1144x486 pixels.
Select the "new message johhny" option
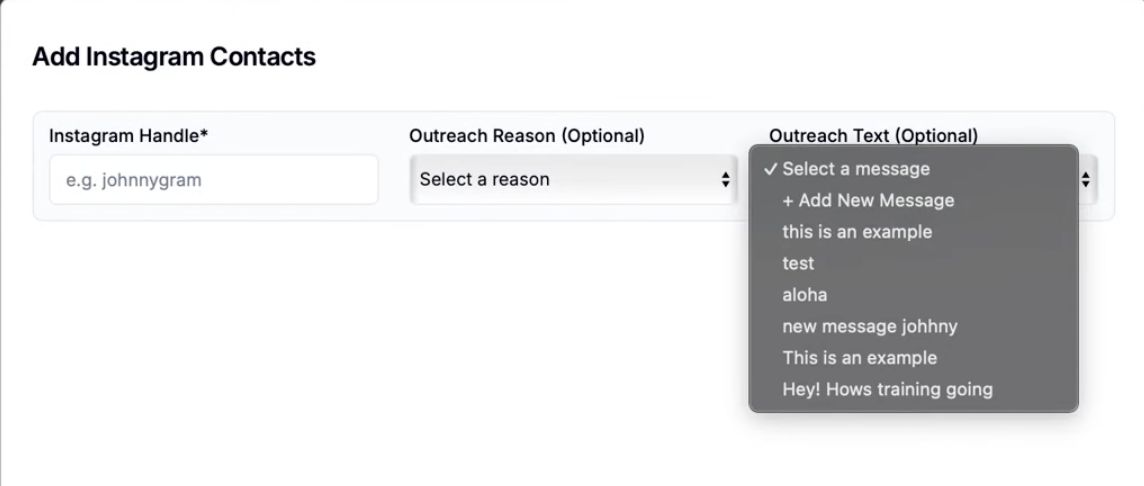point(870,326)
